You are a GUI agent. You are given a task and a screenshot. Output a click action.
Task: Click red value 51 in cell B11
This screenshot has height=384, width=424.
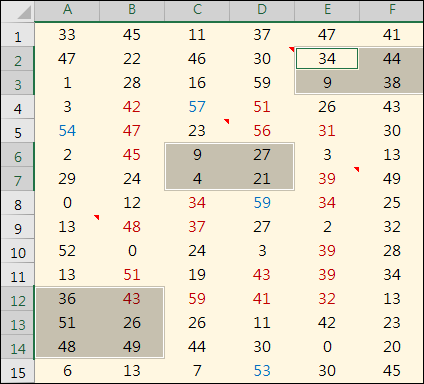(132, 275)
